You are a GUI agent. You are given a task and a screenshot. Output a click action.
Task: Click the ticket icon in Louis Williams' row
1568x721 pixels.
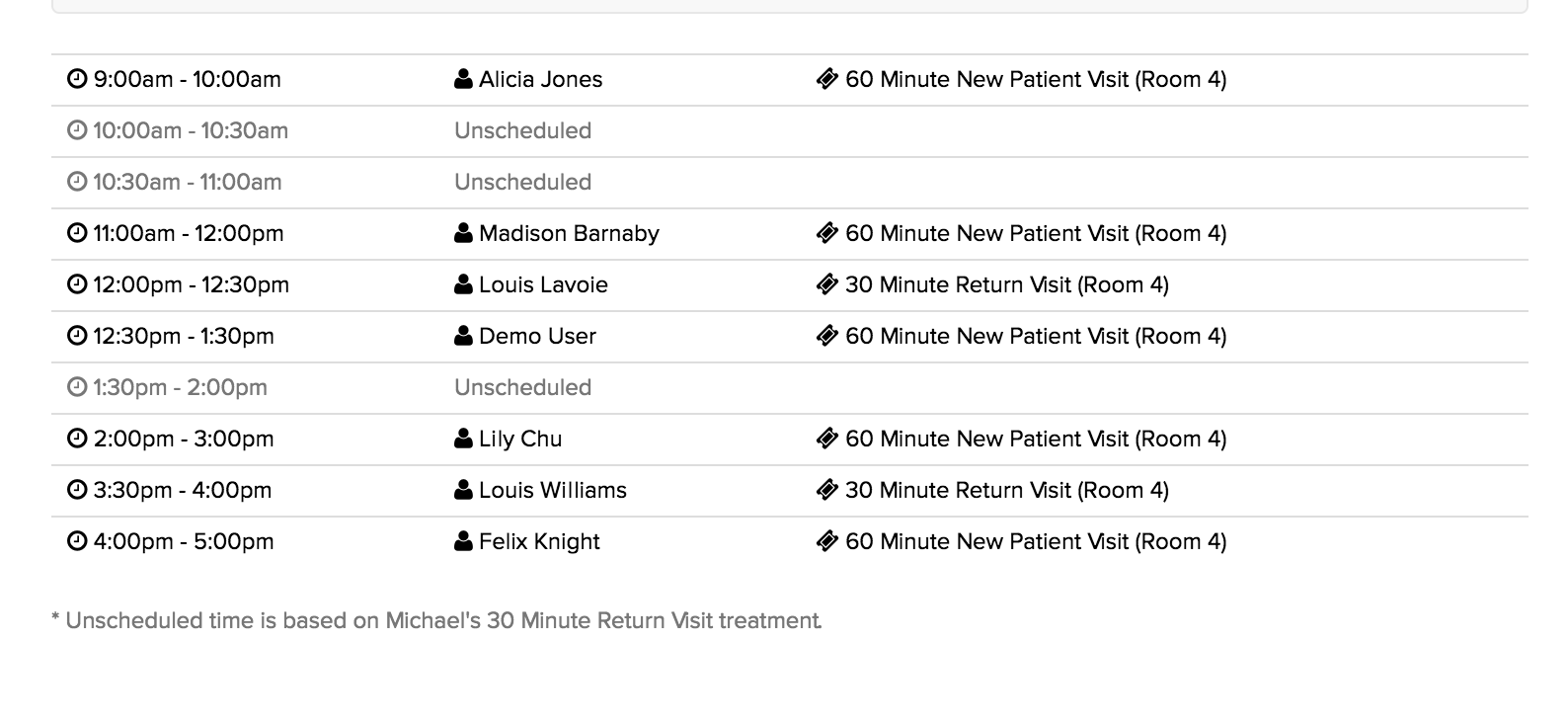[x=827, y=490]
